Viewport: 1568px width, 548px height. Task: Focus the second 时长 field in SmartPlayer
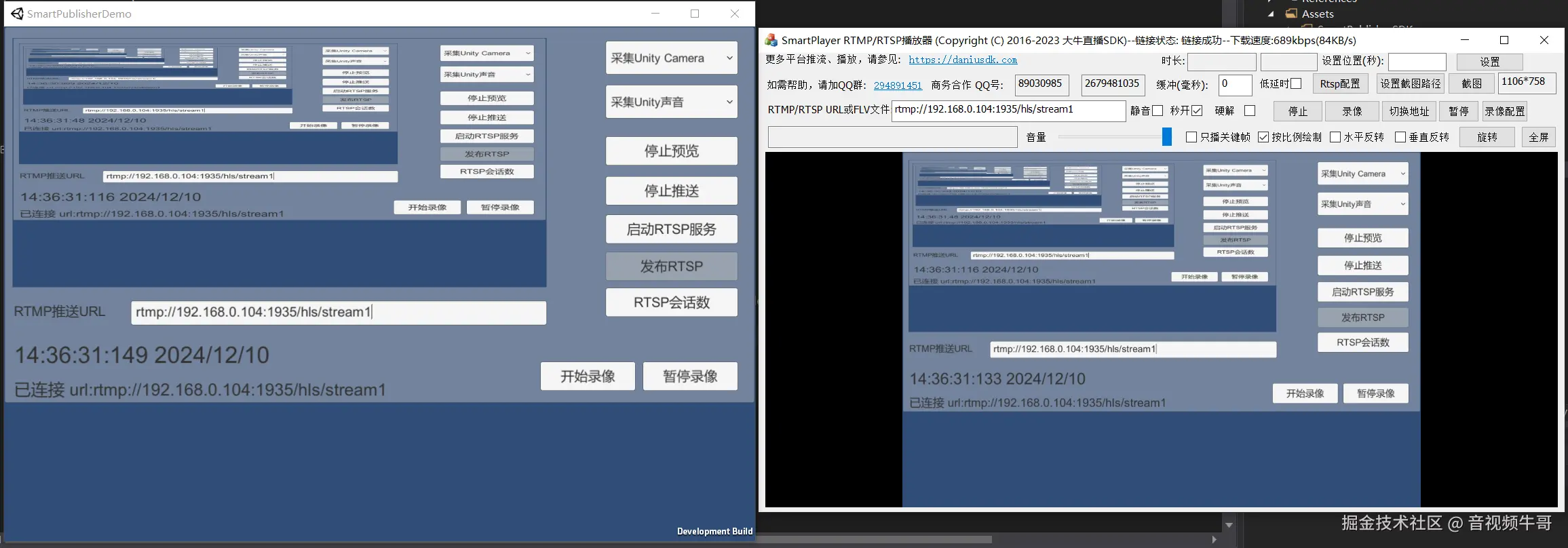click(1288, 62)
